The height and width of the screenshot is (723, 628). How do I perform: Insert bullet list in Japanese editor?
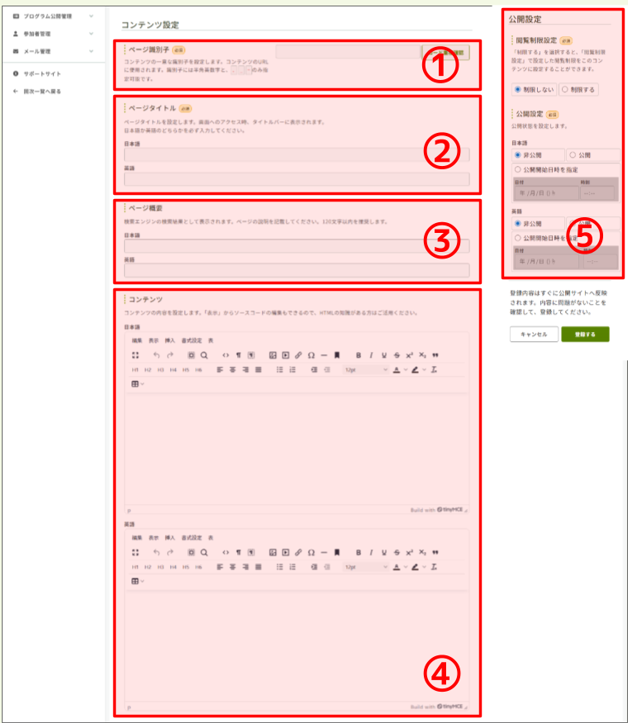click(279, 370)
